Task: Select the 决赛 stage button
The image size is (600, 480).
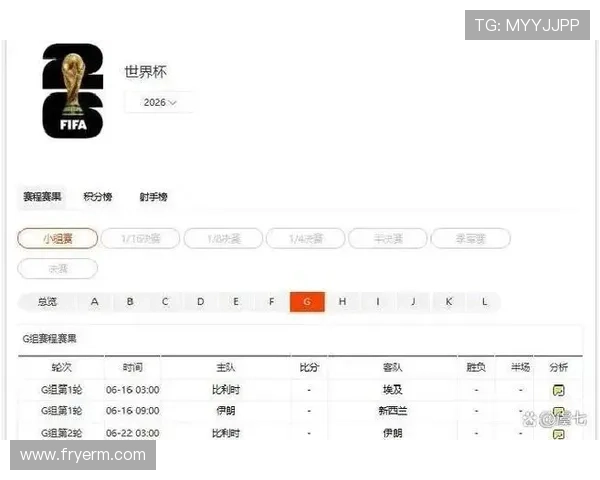Action: [58, 269]
